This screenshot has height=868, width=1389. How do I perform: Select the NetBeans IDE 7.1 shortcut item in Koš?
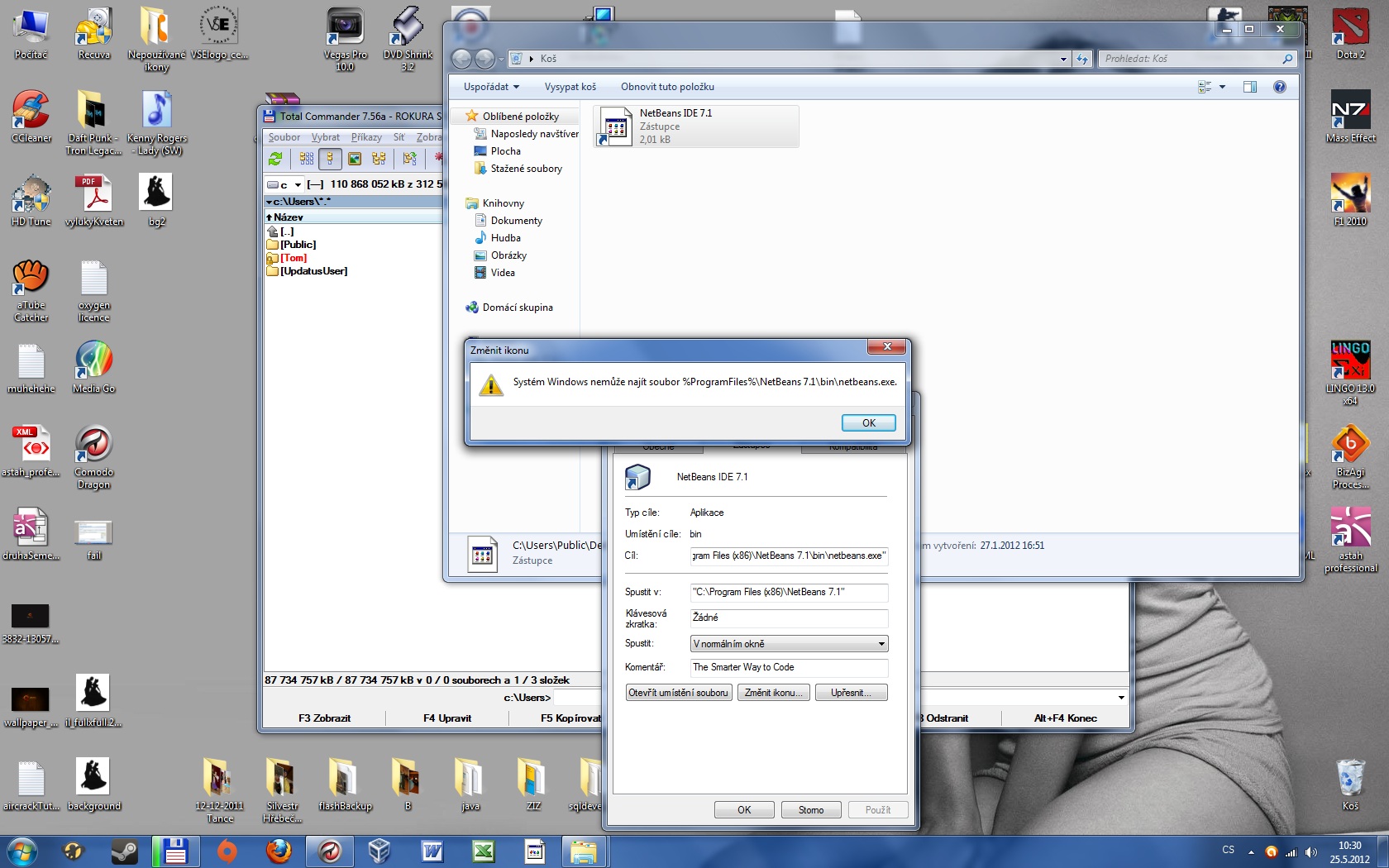[x=696, y=126]
